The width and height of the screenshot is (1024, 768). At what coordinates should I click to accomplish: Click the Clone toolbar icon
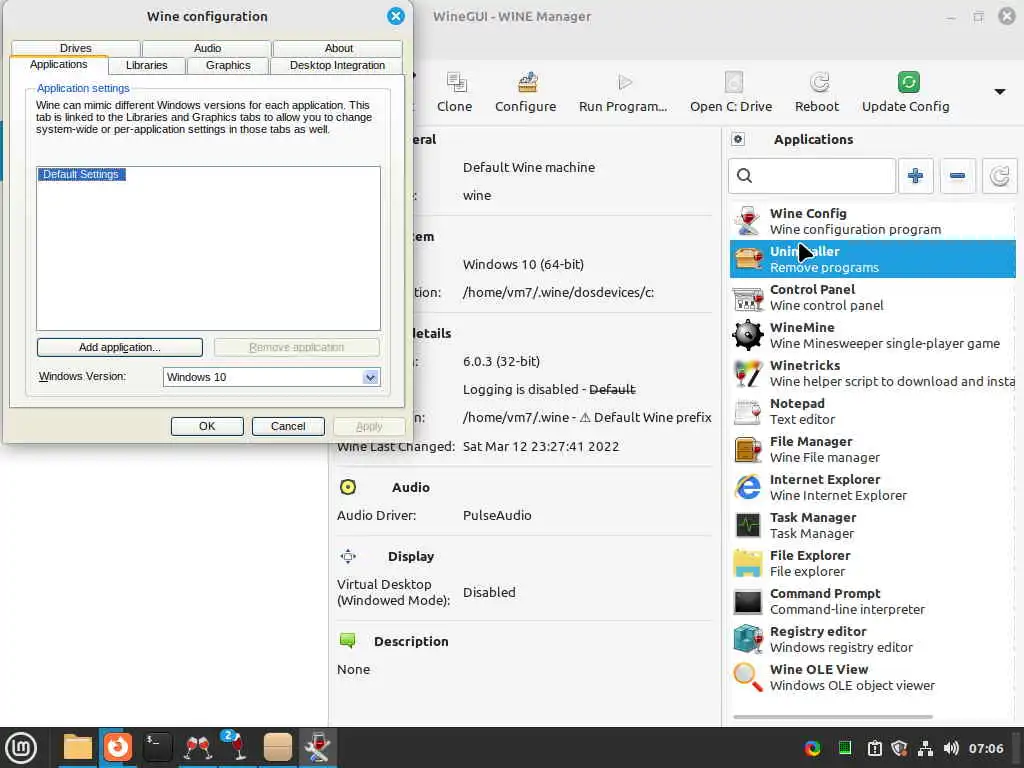456,82
